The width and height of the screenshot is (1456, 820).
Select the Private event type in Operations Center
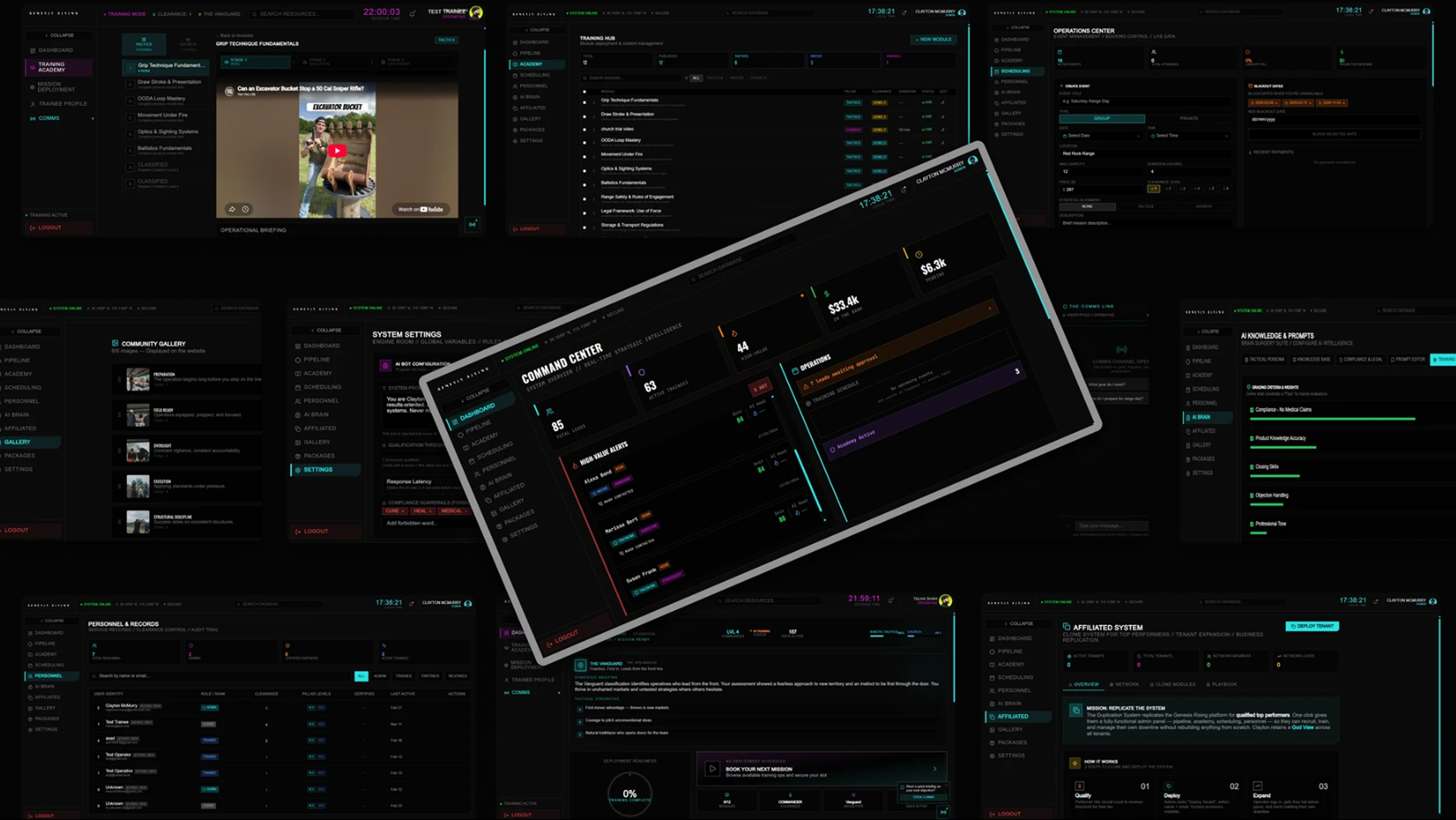click(1189, 118)
